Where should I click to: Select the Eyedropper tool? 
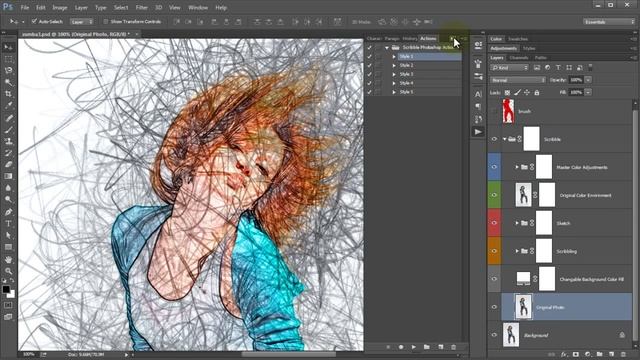pyautogui.click(x=8, y=105)
